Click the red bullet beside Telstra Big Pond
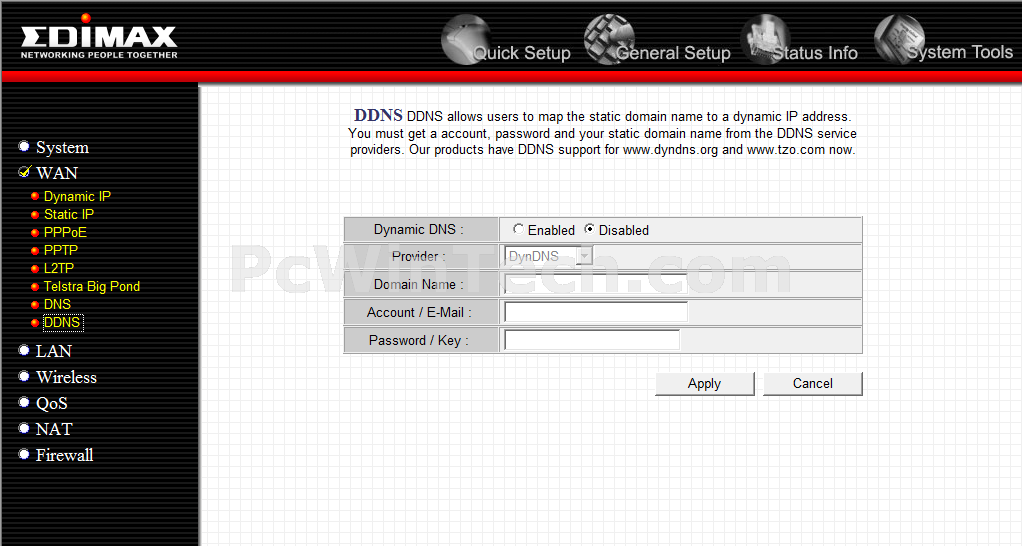Viewport: 1022px width, 546px height. pyautogui.click(x=35, y=287)
